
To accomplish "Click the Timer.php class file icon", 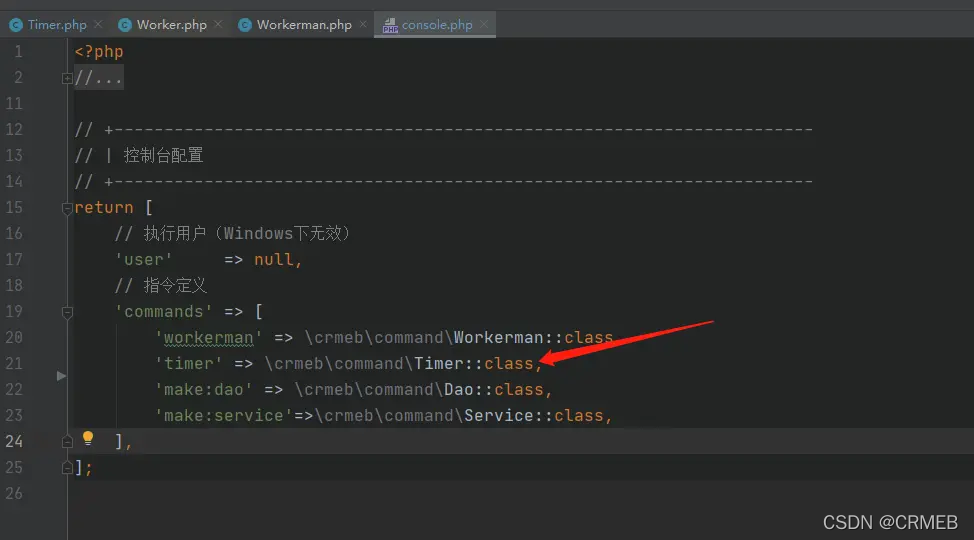I will [x=16, y=25].
